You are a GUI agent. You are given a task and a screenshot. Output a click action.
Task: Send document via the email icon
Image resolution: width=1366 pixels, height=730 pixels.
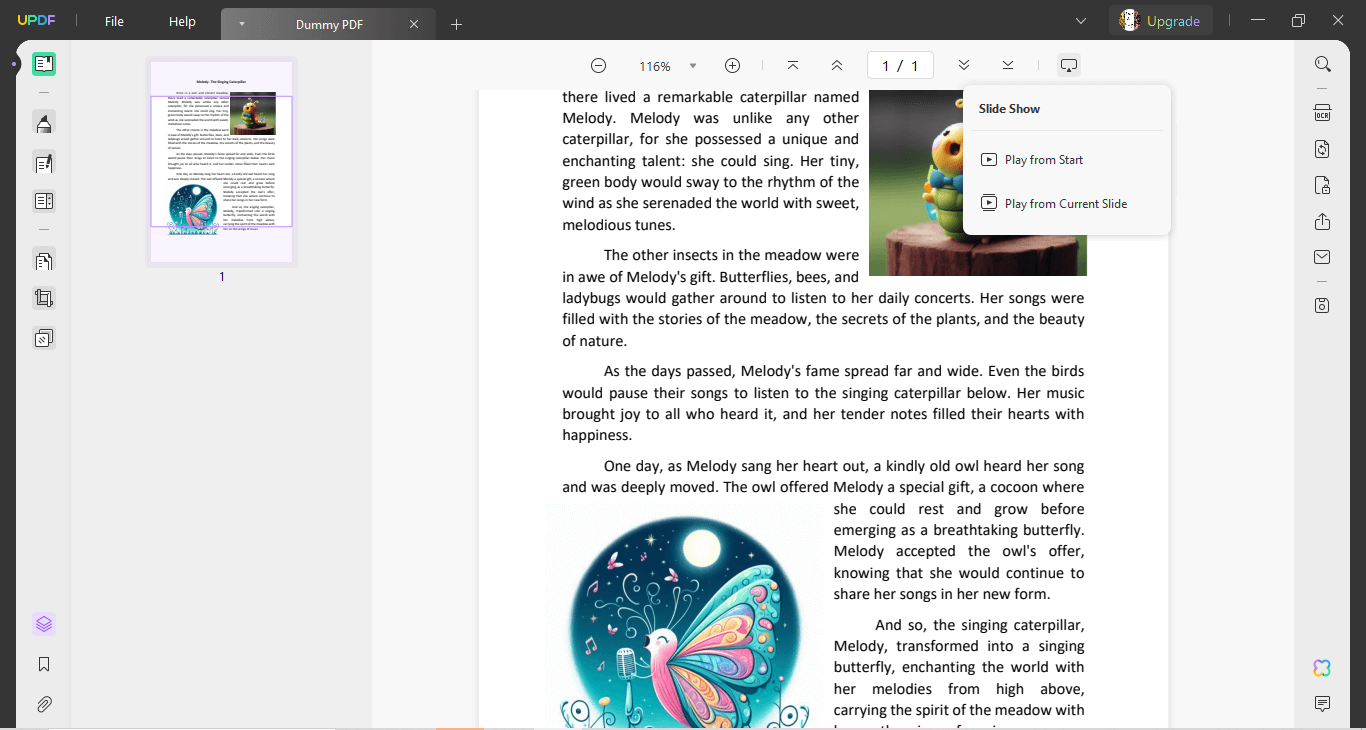pyautogui.click(x=1321, y=256)
